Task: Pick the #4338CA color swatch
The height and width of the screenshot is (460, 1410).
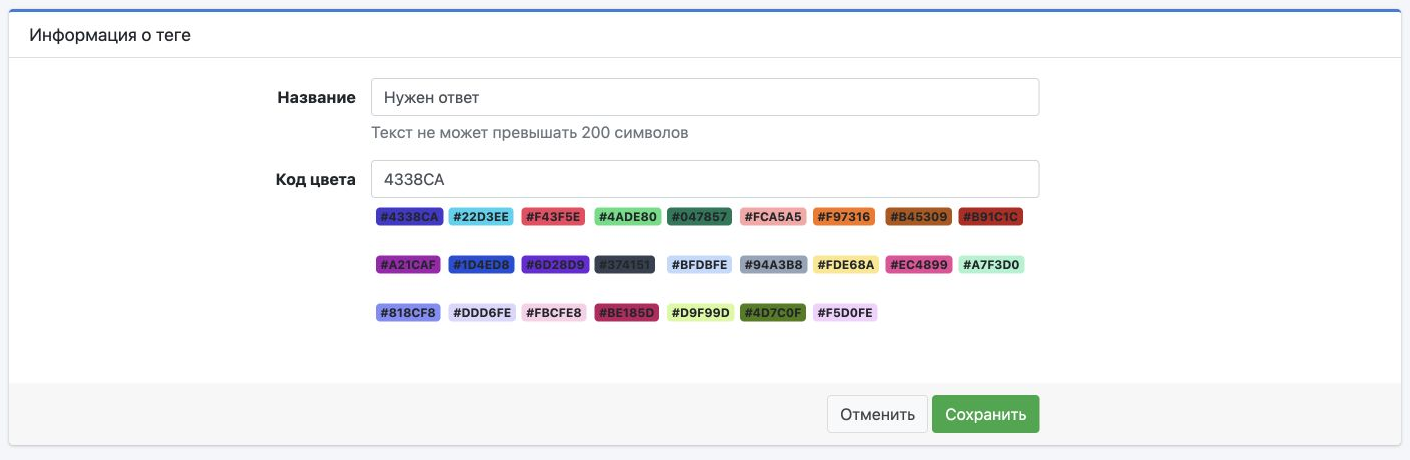Action: pos(409,216)
